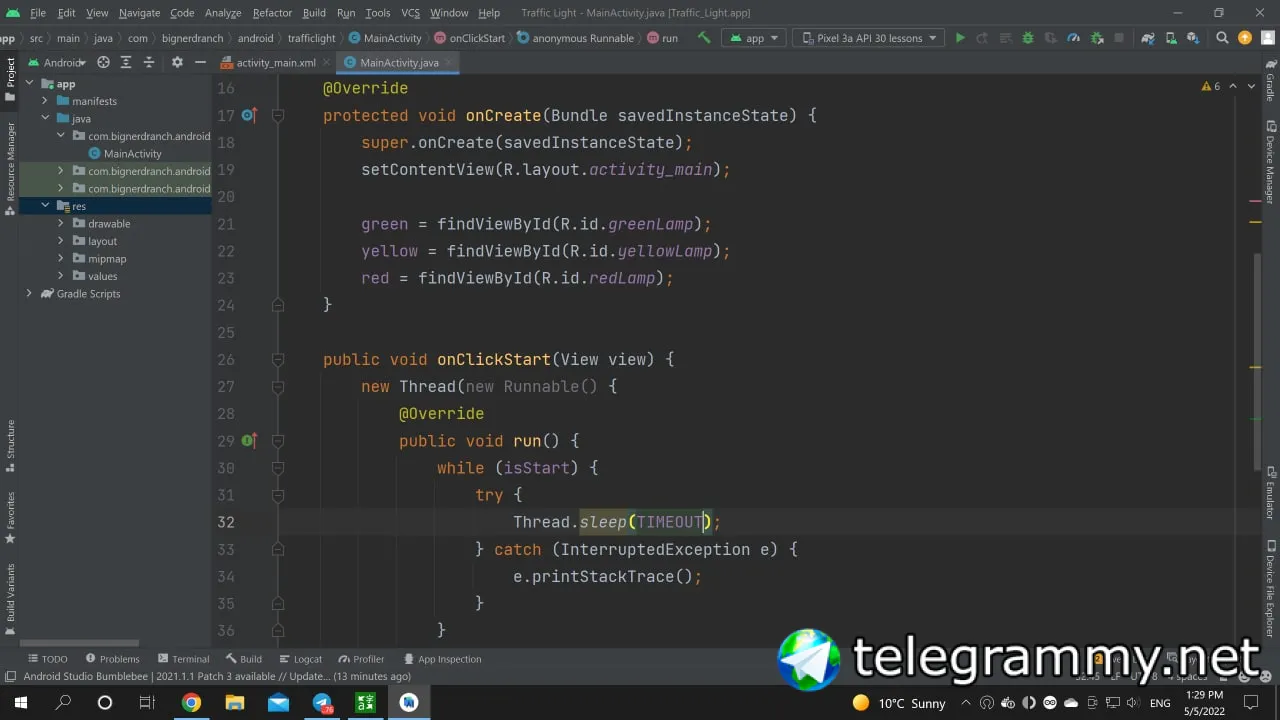Viewport: 1280px width, 720px height.
Task: Click Select Opened File target icon
Action: [103, 62]
